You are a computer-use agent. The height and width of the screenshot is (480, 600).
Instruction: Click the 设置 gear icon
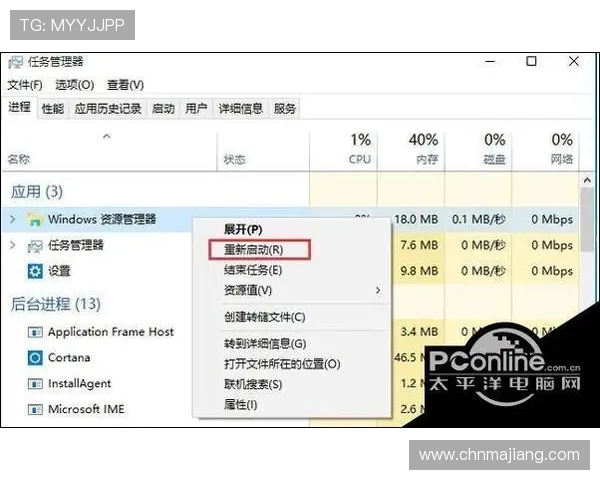35,271
